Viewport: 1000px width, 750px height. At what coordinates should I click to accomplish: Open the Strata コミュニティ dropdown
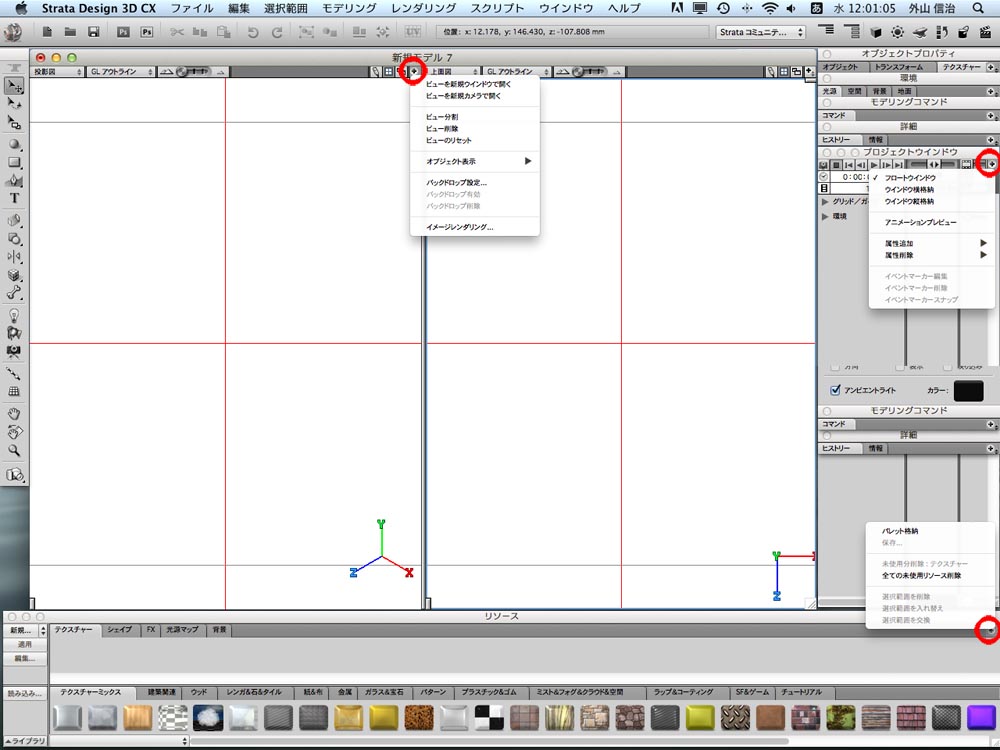(760, 32)
